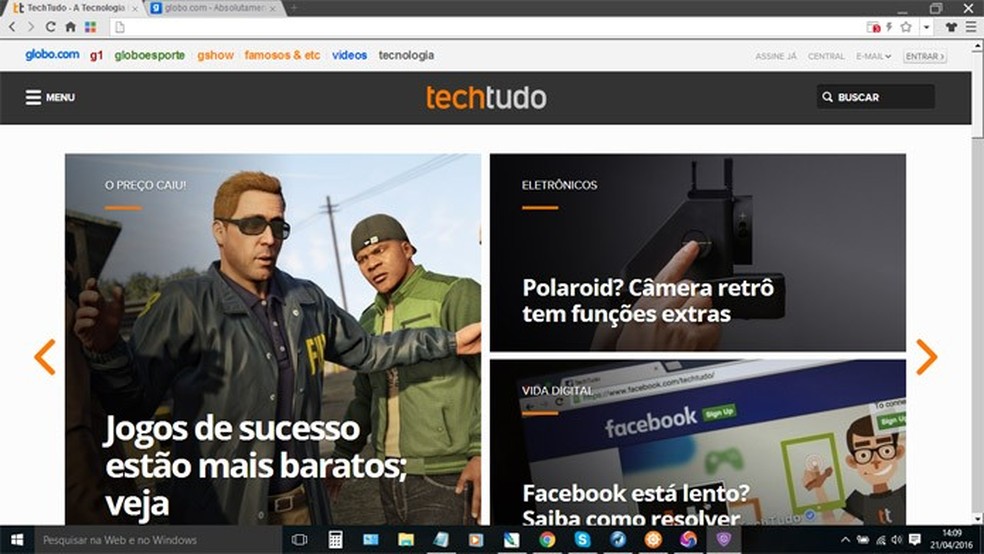Close the TechTudo tab
The width and height of the screenshot is (984, 554).
coord(135,9)
